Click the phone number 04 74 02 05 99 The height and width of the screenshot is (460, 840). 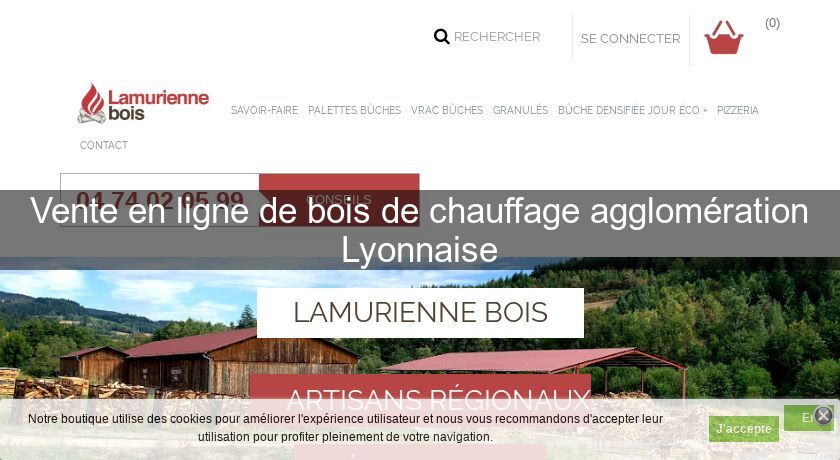coord(160,200)
